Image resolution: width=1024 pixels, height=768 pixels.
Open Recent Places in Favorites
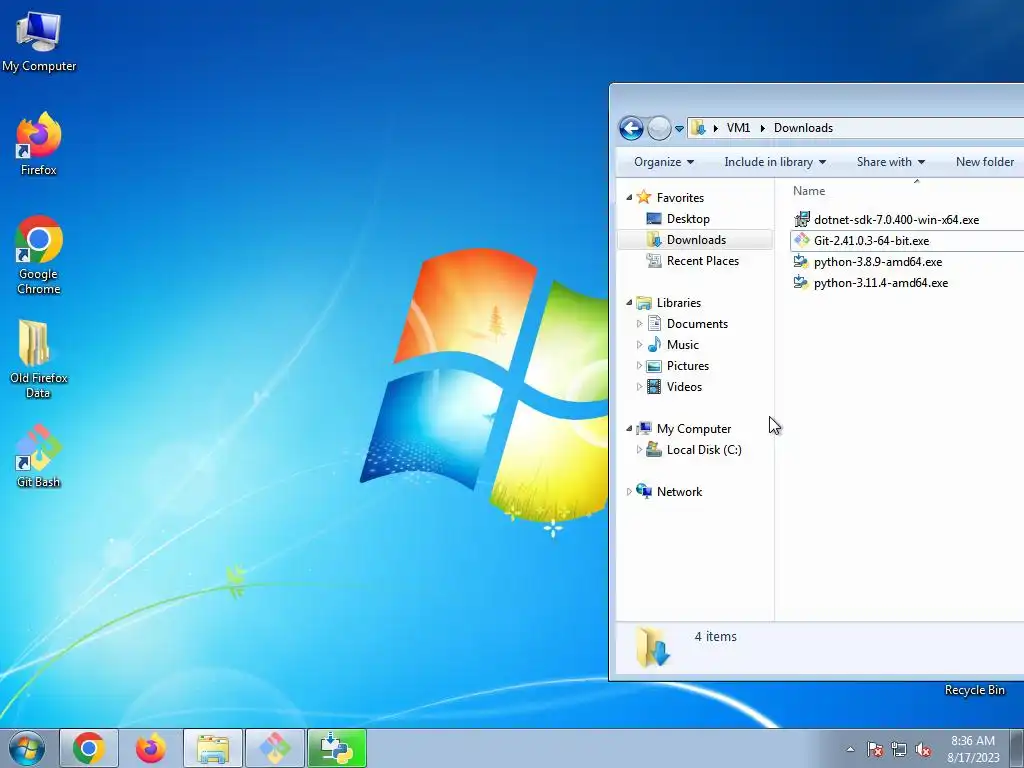tap(703, 261)
